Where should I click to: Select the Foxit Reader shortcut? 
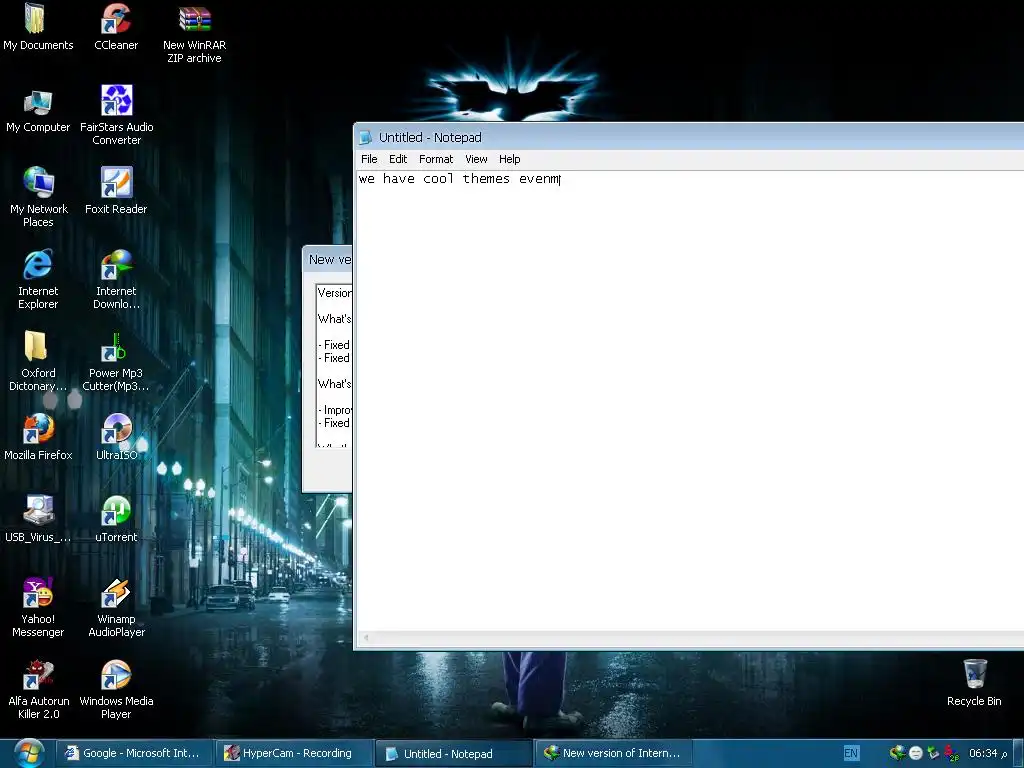coord(116,191)
